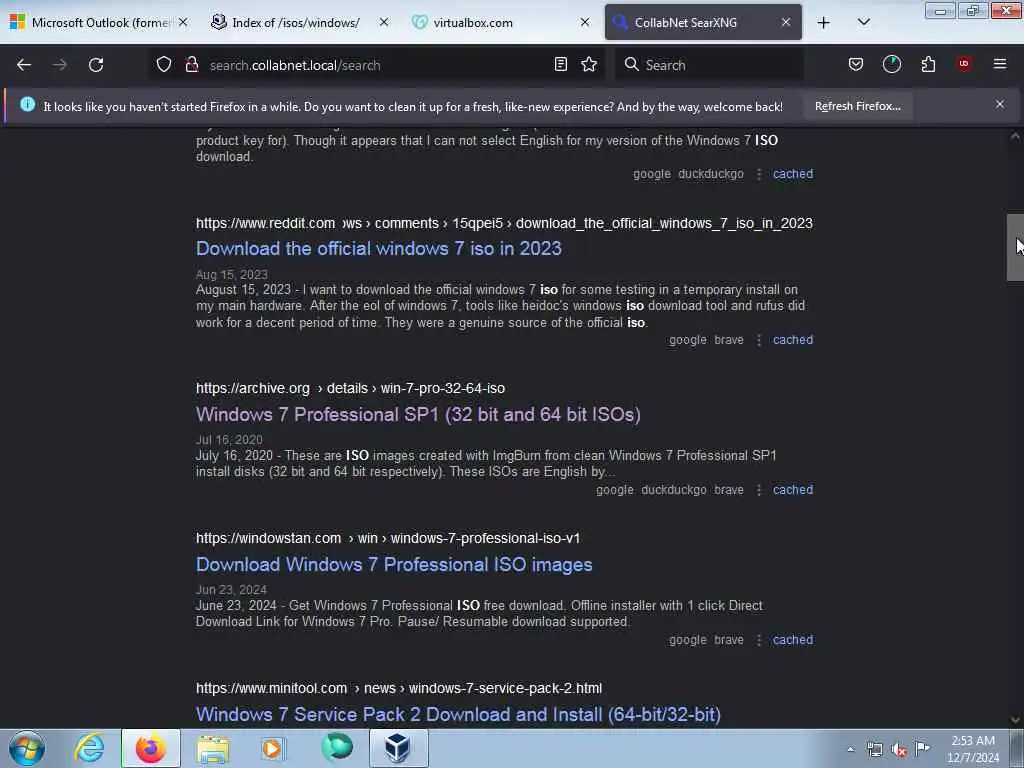Close the virtualbox.com tab
The width and height of the screenshot is (1024, 768).
coord(585,23)
